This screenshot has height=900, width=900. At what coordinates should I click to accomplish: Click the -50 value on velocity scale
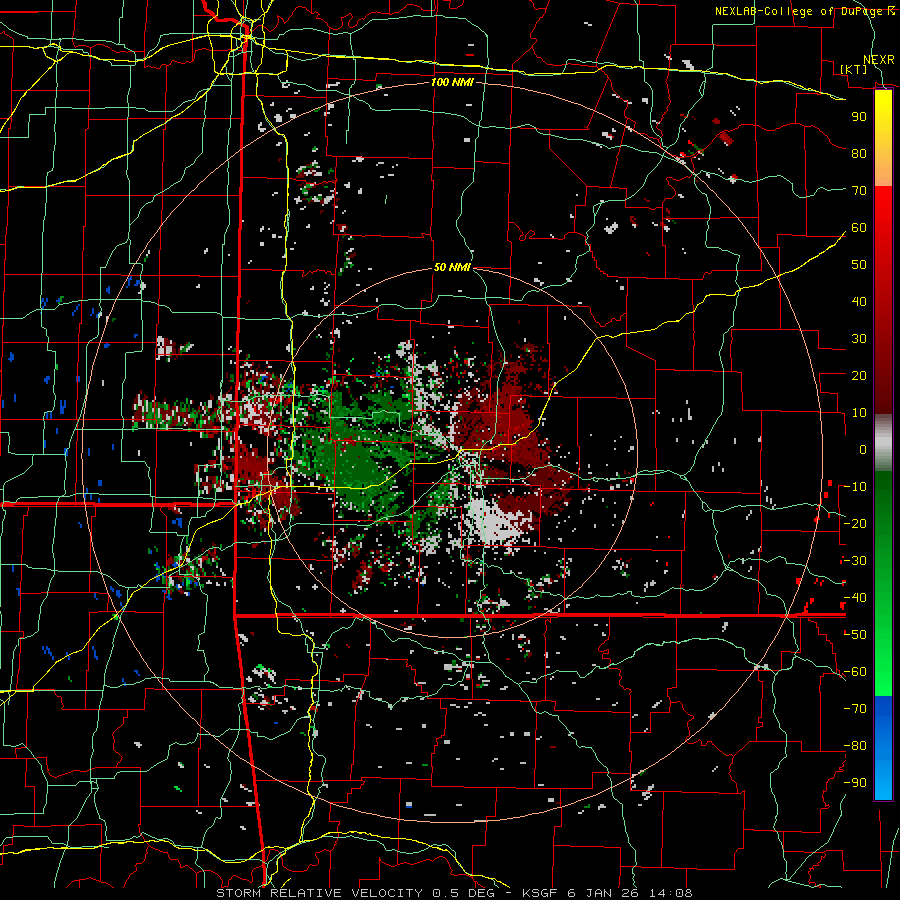[855, 635]
